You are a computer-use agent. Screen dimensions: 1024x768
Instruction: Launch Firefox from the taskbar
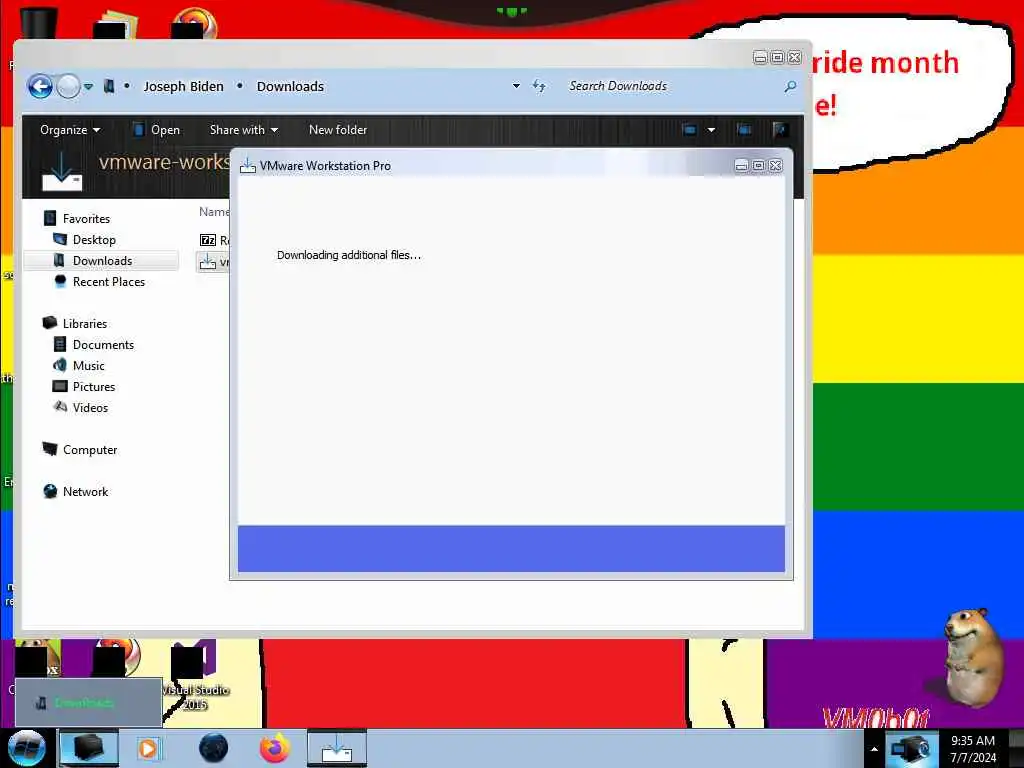(275, 748)
